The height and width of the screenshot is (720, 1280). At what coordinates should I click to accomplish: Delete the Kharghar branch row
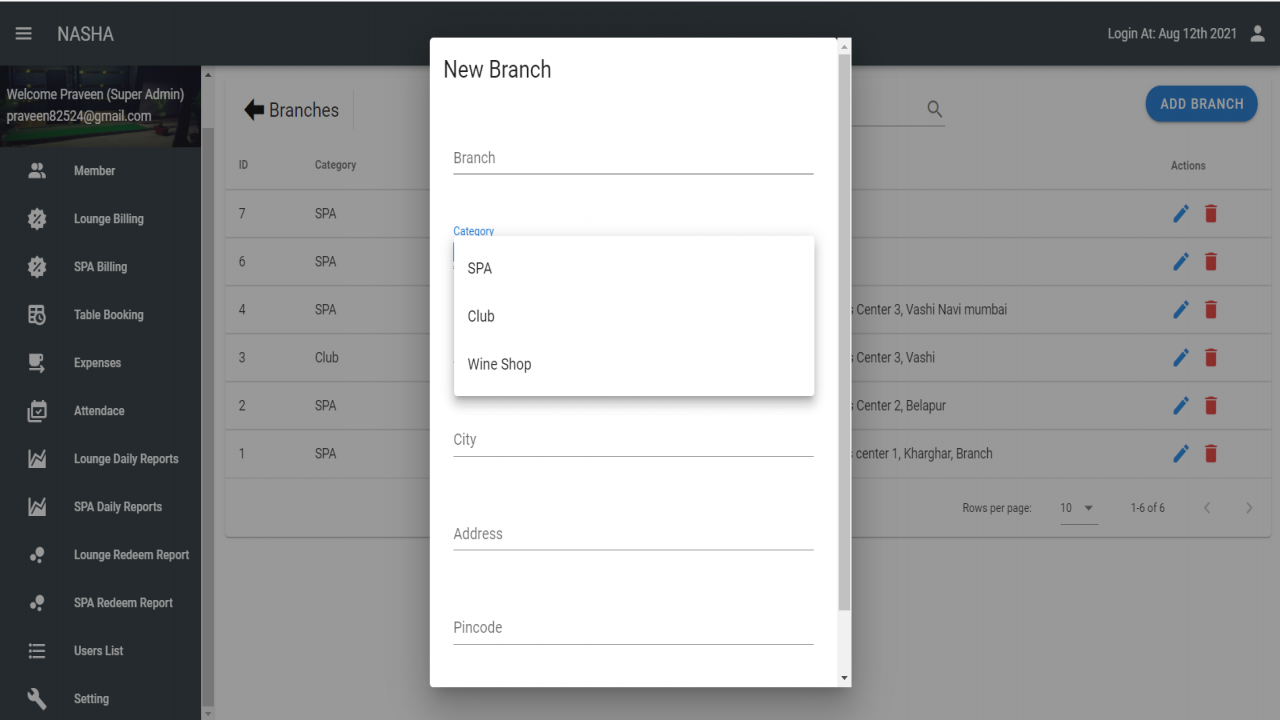(1211, 453)
